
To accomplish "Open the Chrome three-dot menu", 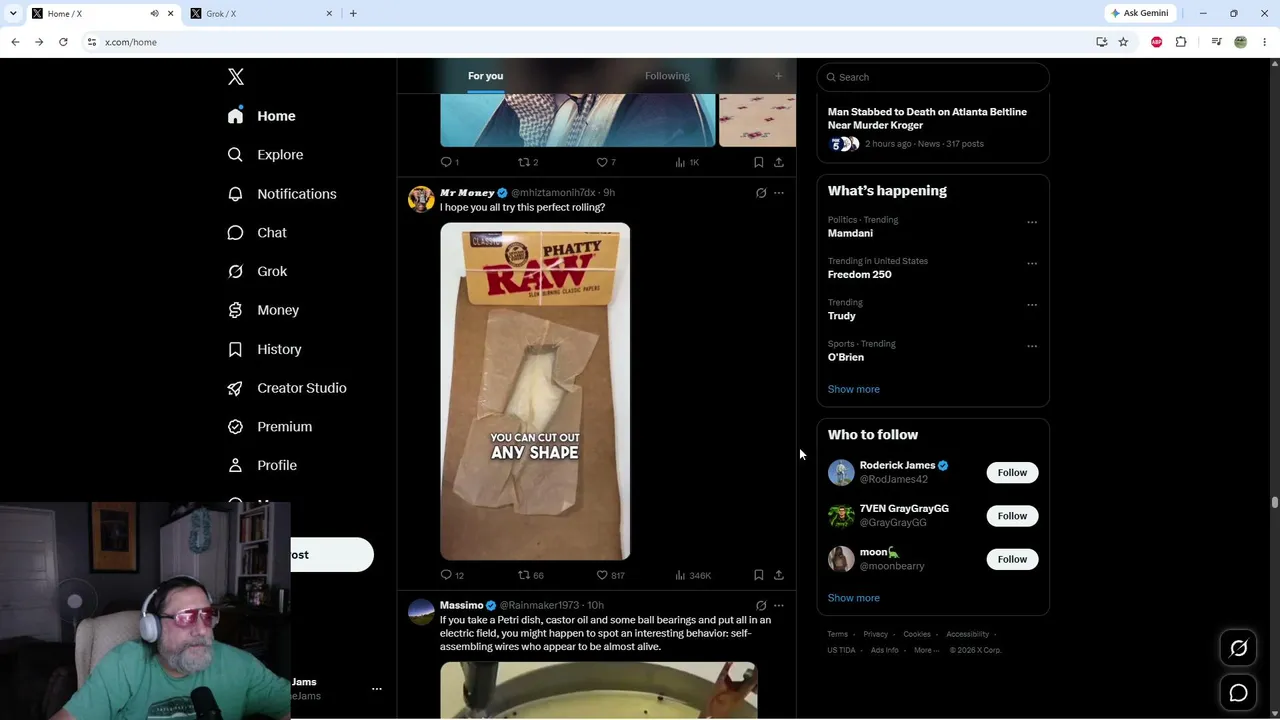I will [x=1265, y=42].
